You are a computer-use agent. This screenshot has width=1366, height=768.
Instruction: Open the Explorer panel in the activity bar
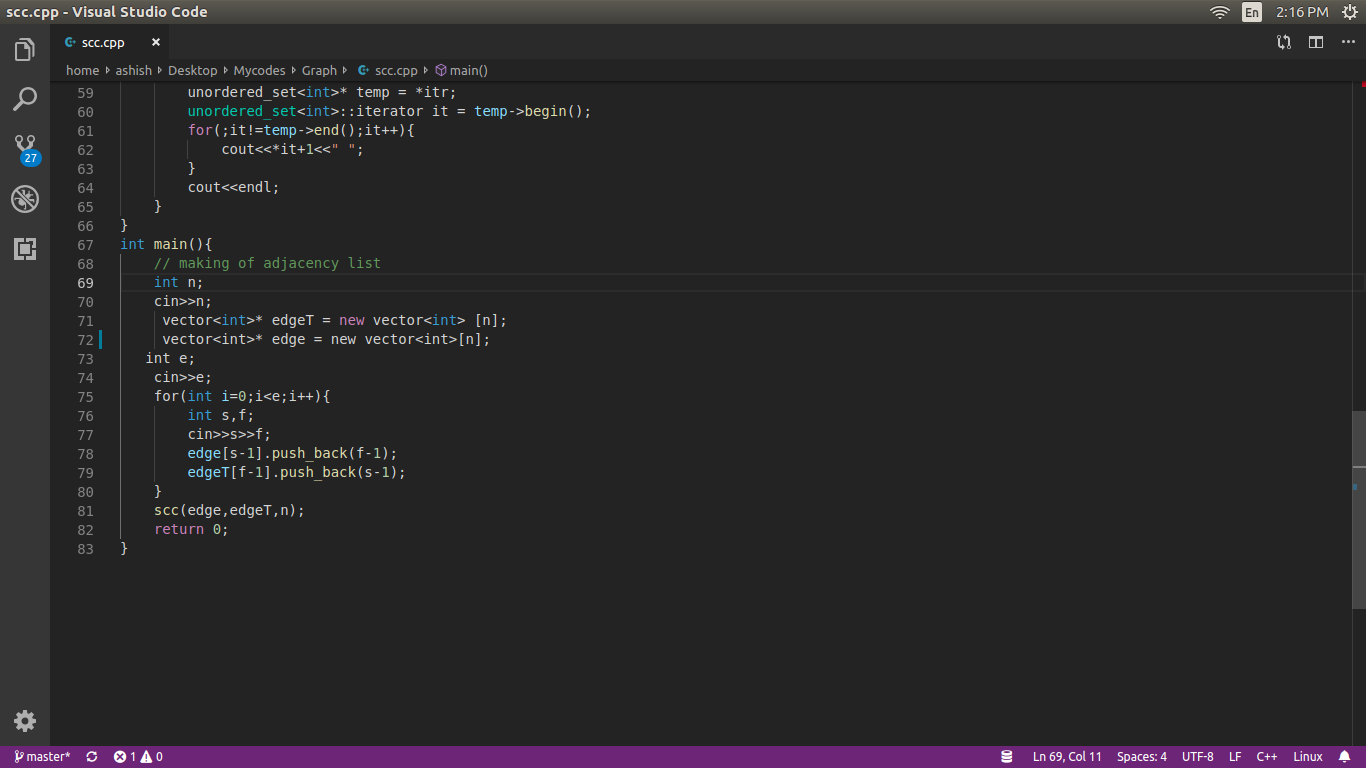click(25, 47)
